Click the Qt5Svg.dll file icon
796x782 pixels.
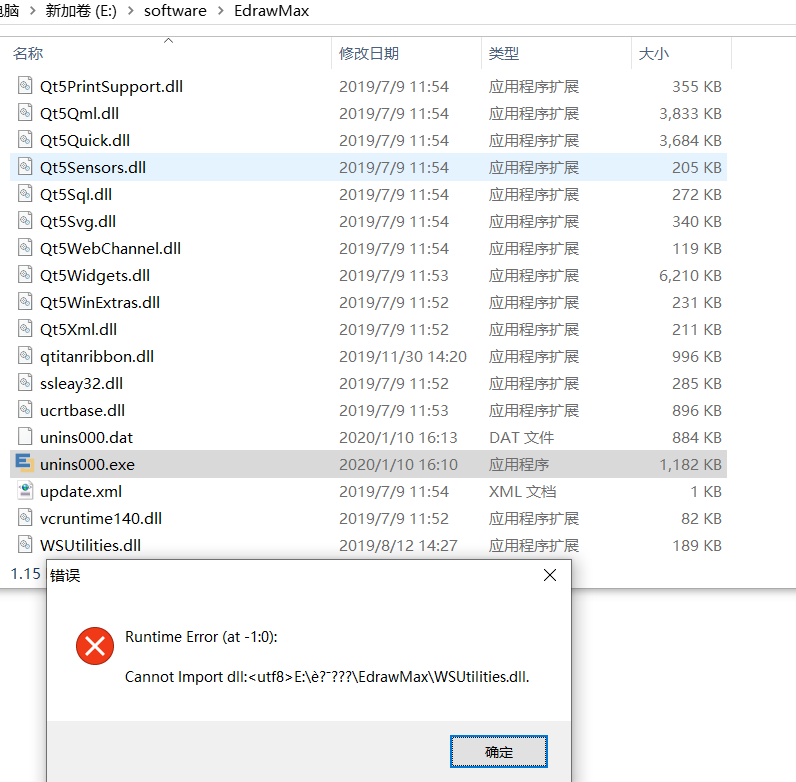[25, 220]
